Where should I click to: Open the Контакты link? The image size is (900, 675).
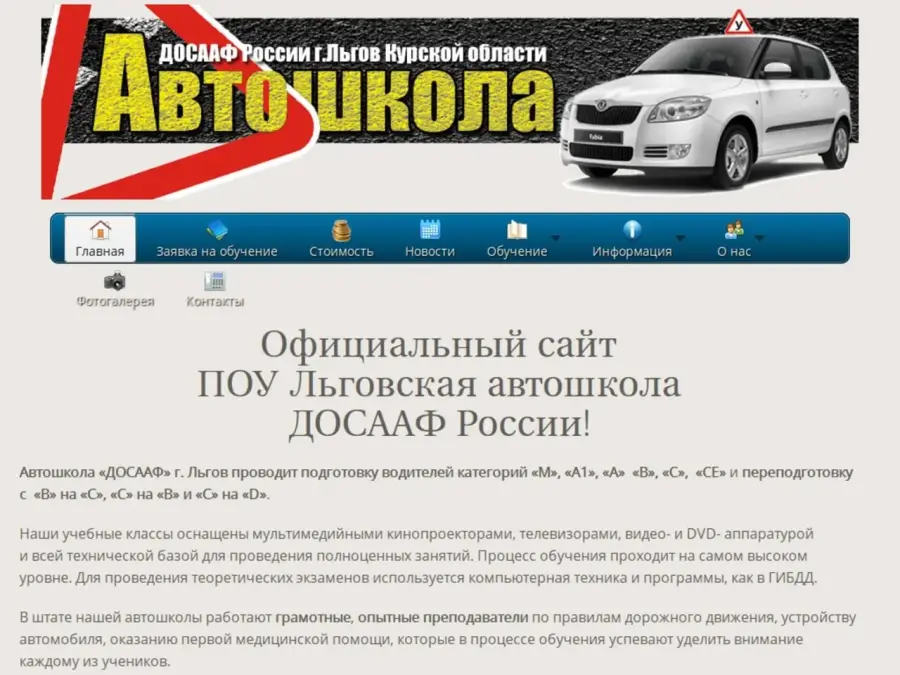215,301
